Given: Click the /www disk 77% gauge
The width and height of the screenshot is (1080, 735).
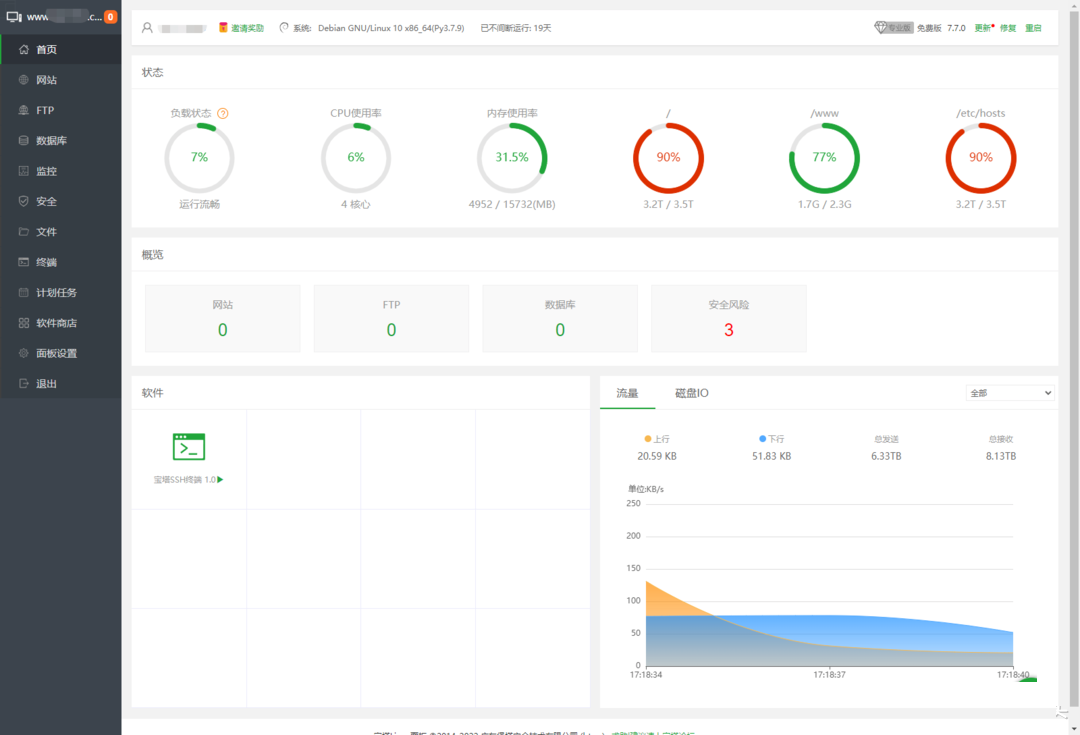Looking at the screenshot, I should (x=824, y=158).
